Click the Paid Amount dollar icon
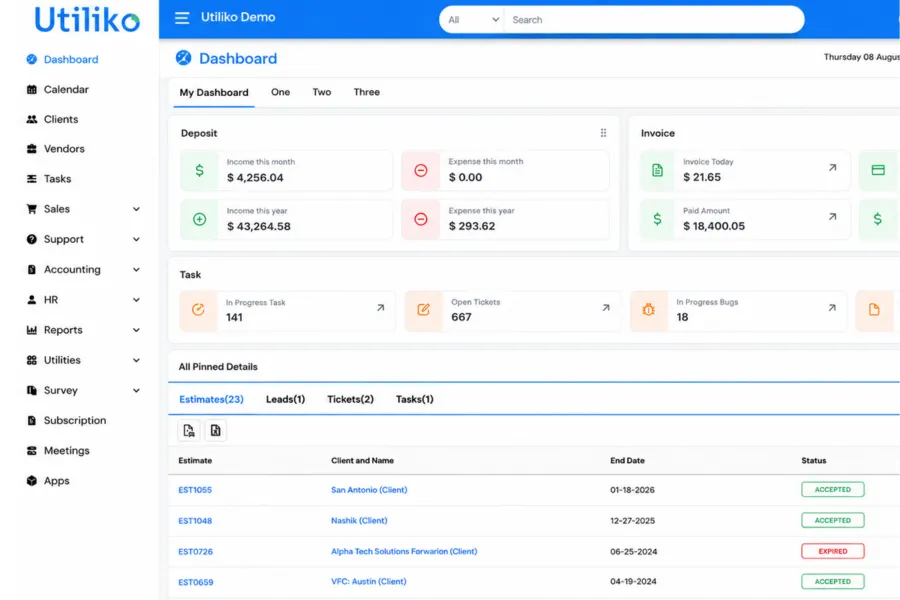Screen dimensions: 900x600 coord(657,219)
